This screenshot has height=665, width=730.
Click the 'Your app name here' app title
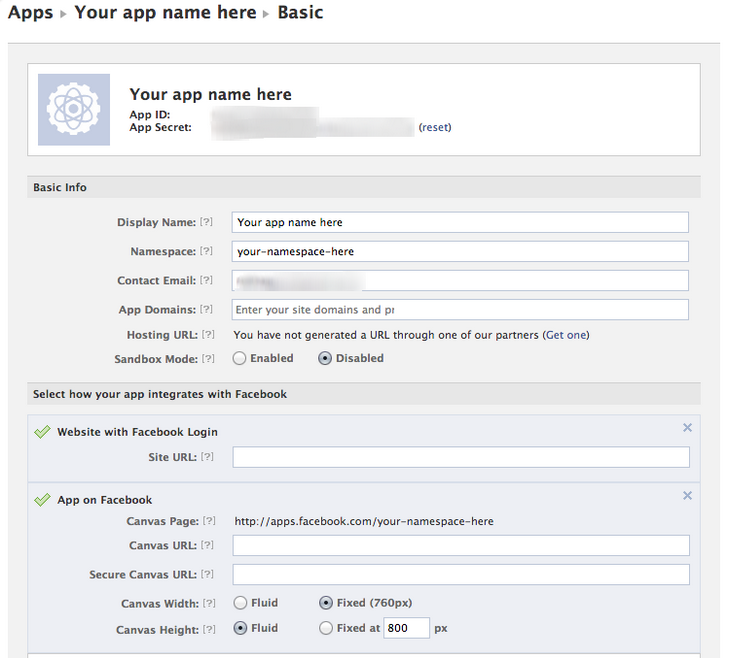210,94
